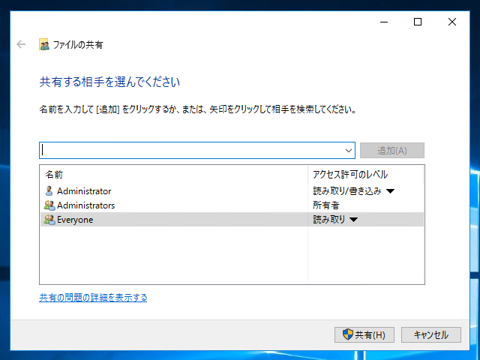Click the File Sharing folder icon in the title
Viewport: 480px width, 360px height.
pos(44,44)
